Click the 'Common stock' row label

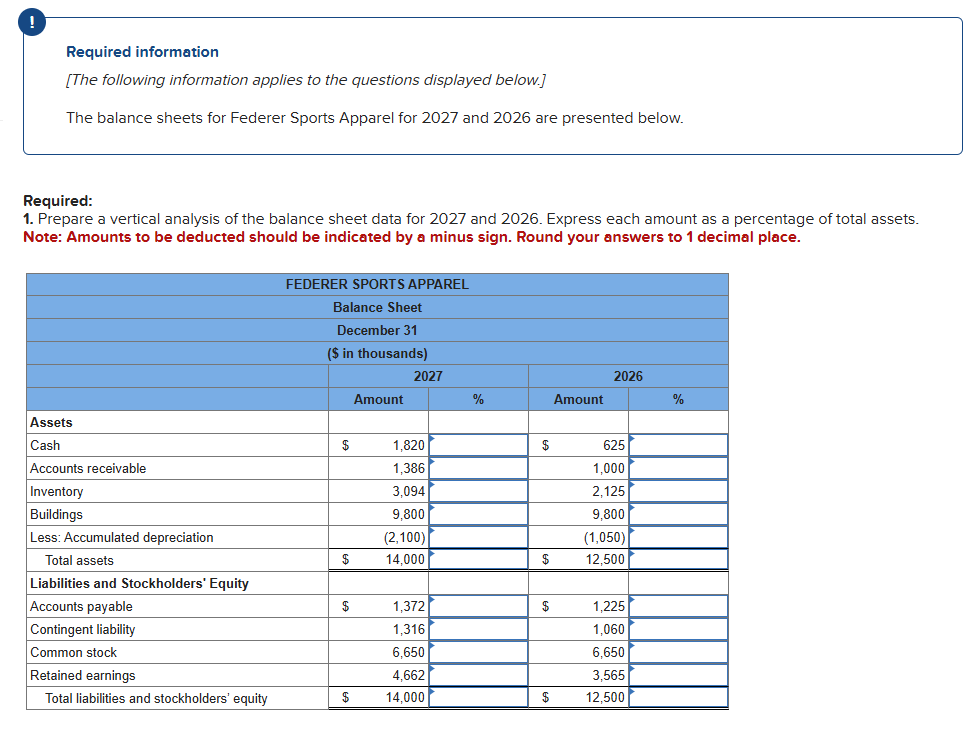[x=74, y=653]
